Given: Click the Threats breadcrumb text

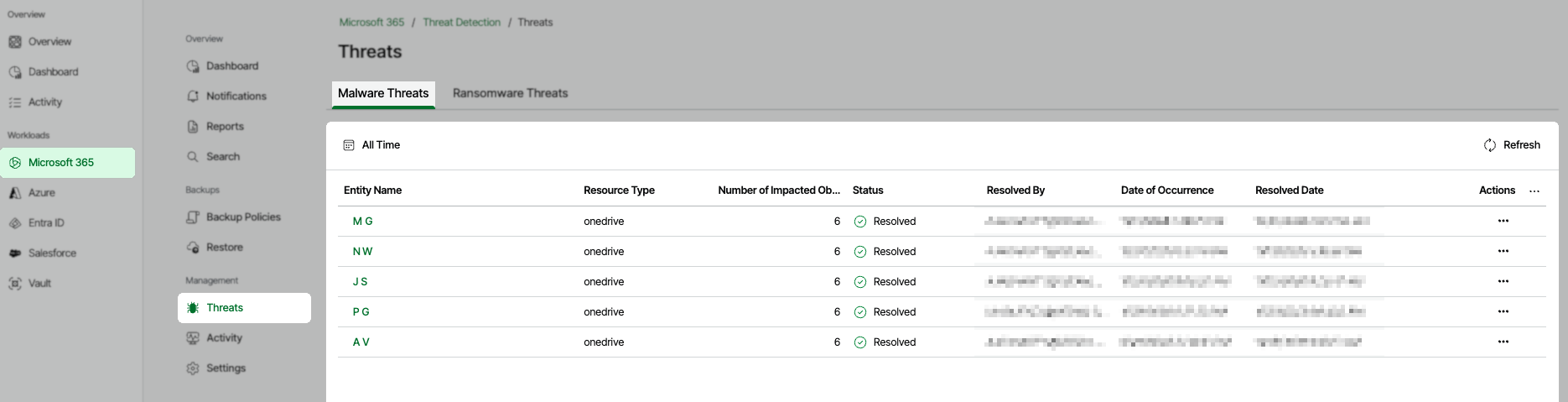Looking at the screenshot, I should [535, 23].
